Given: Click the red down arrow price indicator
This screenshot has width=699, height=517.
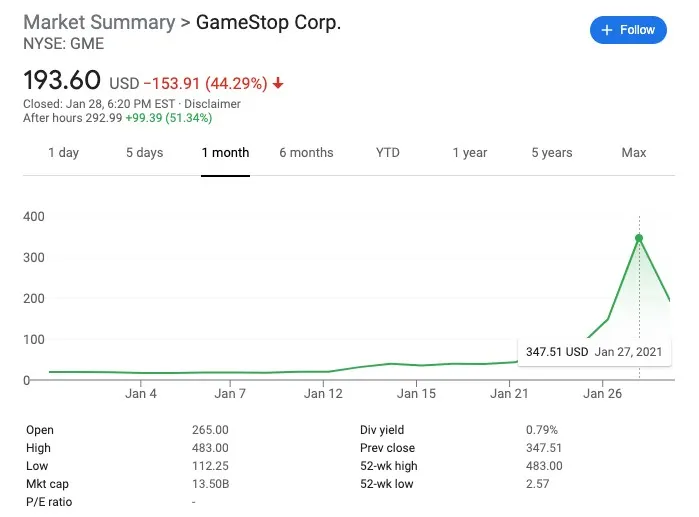Looking at the screenshot, I should tap(278, 84).
